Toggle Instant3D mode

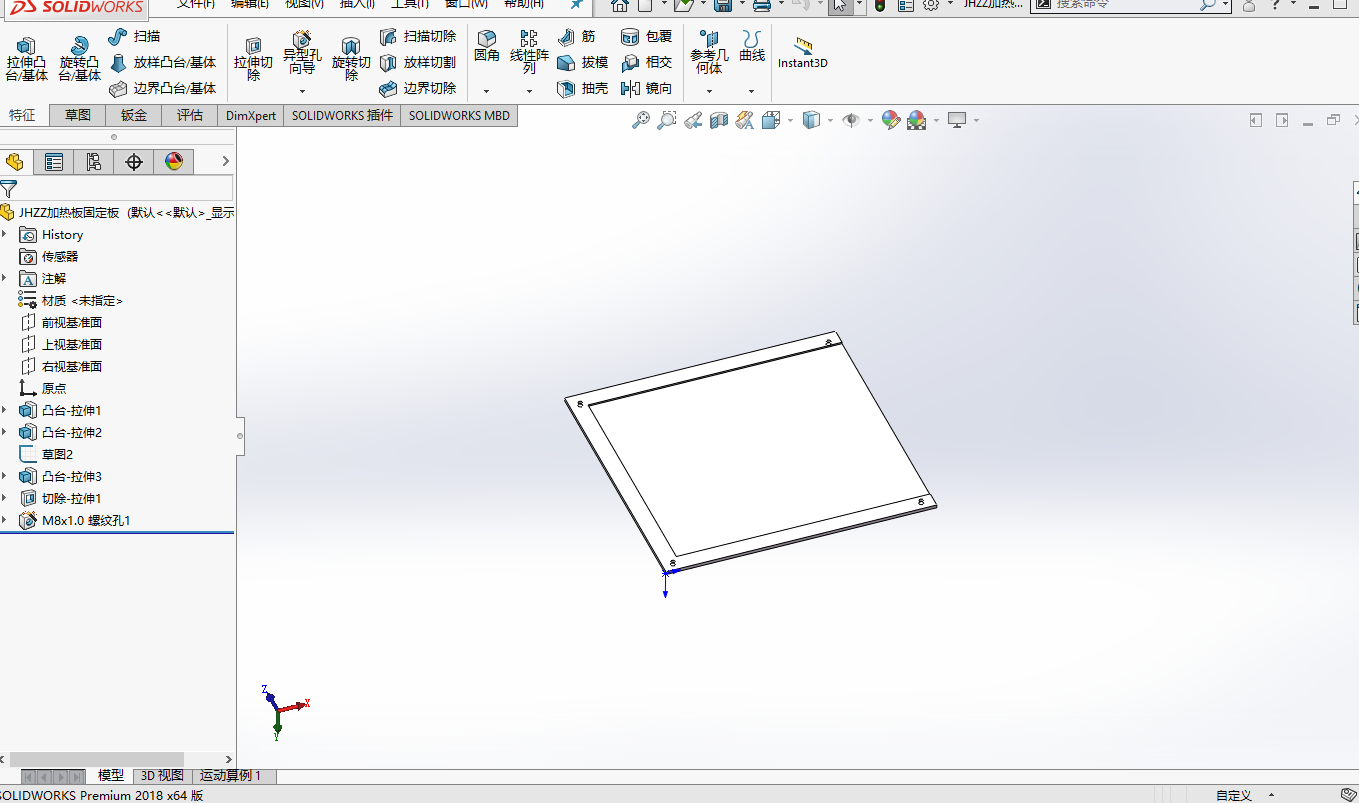tap(803, 53)
